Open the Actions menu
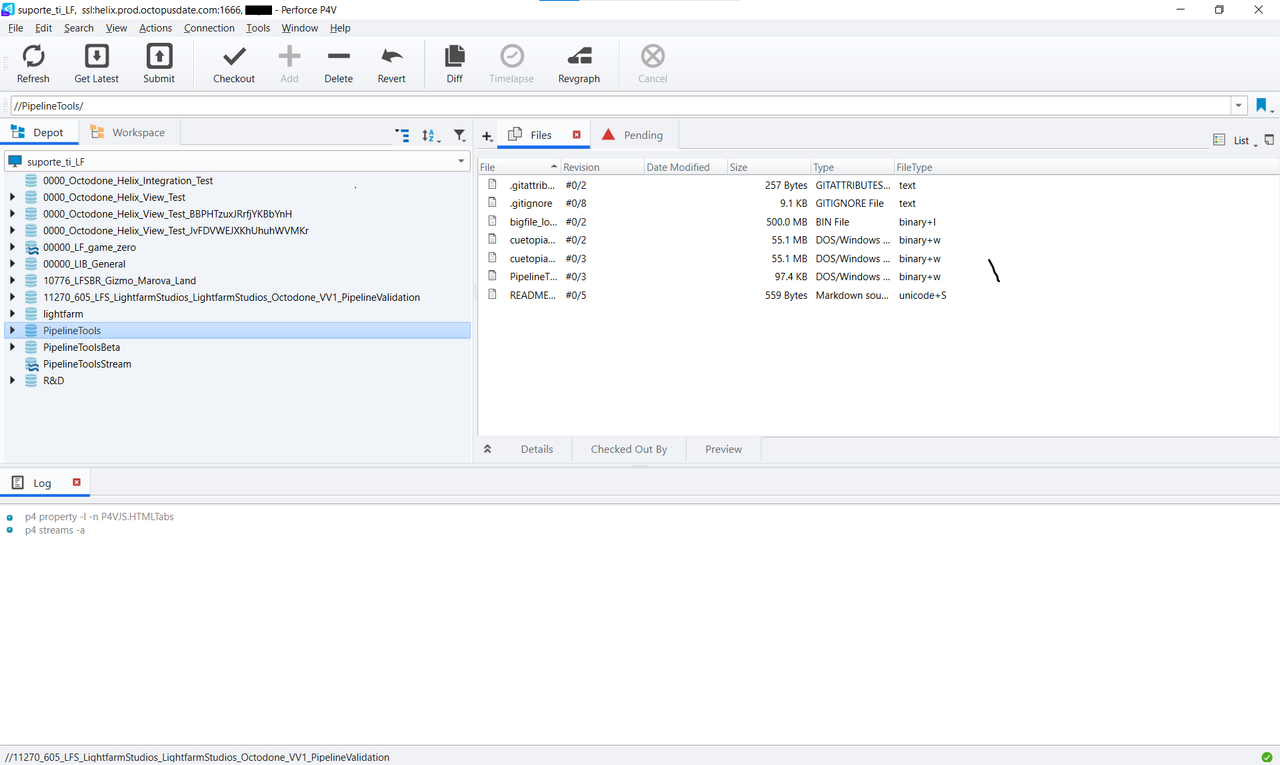This screenshot has width=1280, height=765. (156, 28)
